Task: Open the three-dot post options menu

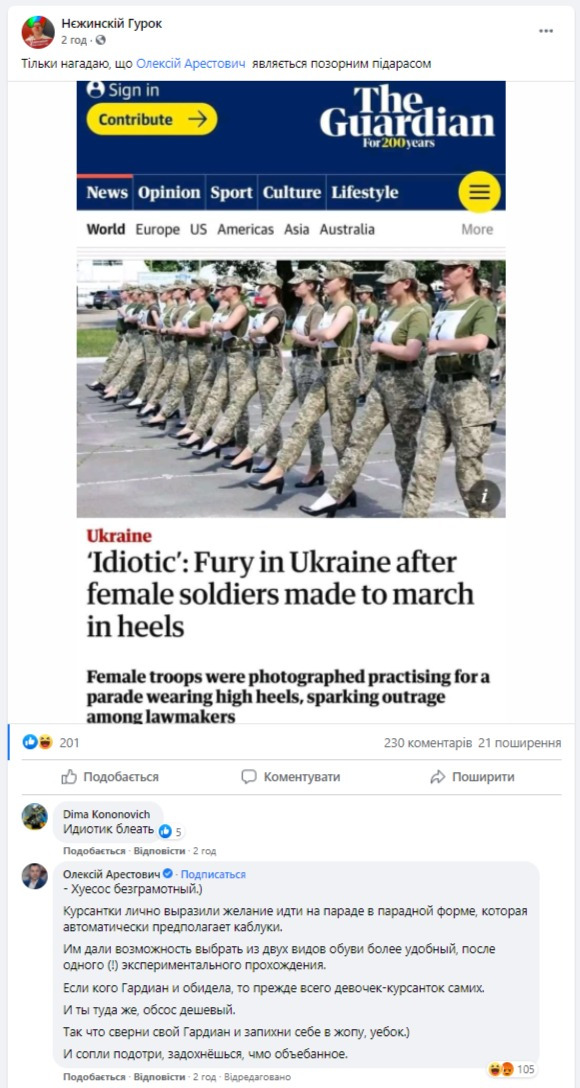Action: [546, 31]
